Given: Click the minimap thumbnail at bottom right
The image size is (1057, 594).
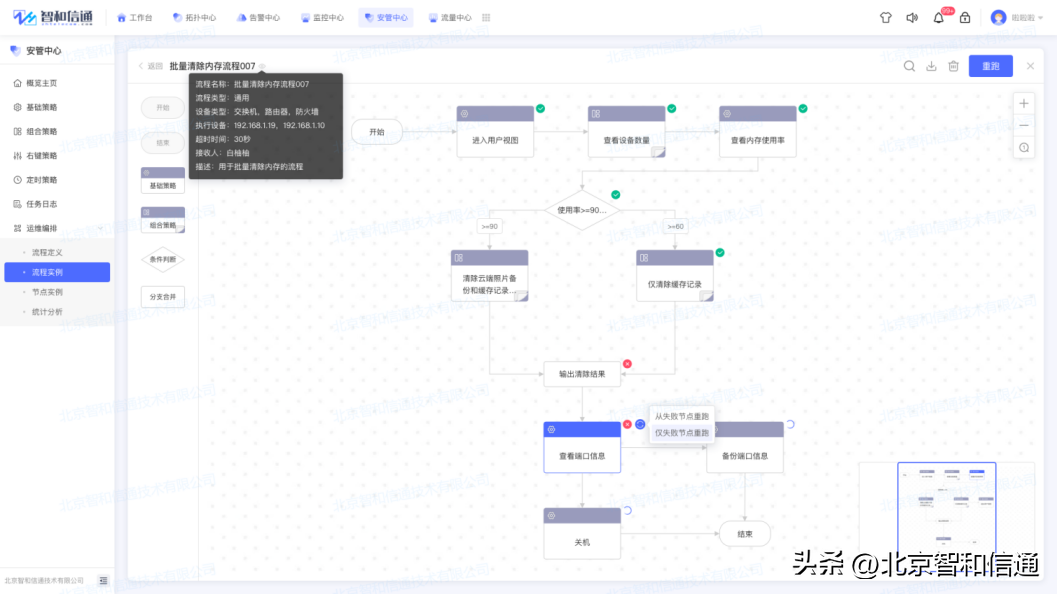Looking at the screenshot, I should 946,505.
